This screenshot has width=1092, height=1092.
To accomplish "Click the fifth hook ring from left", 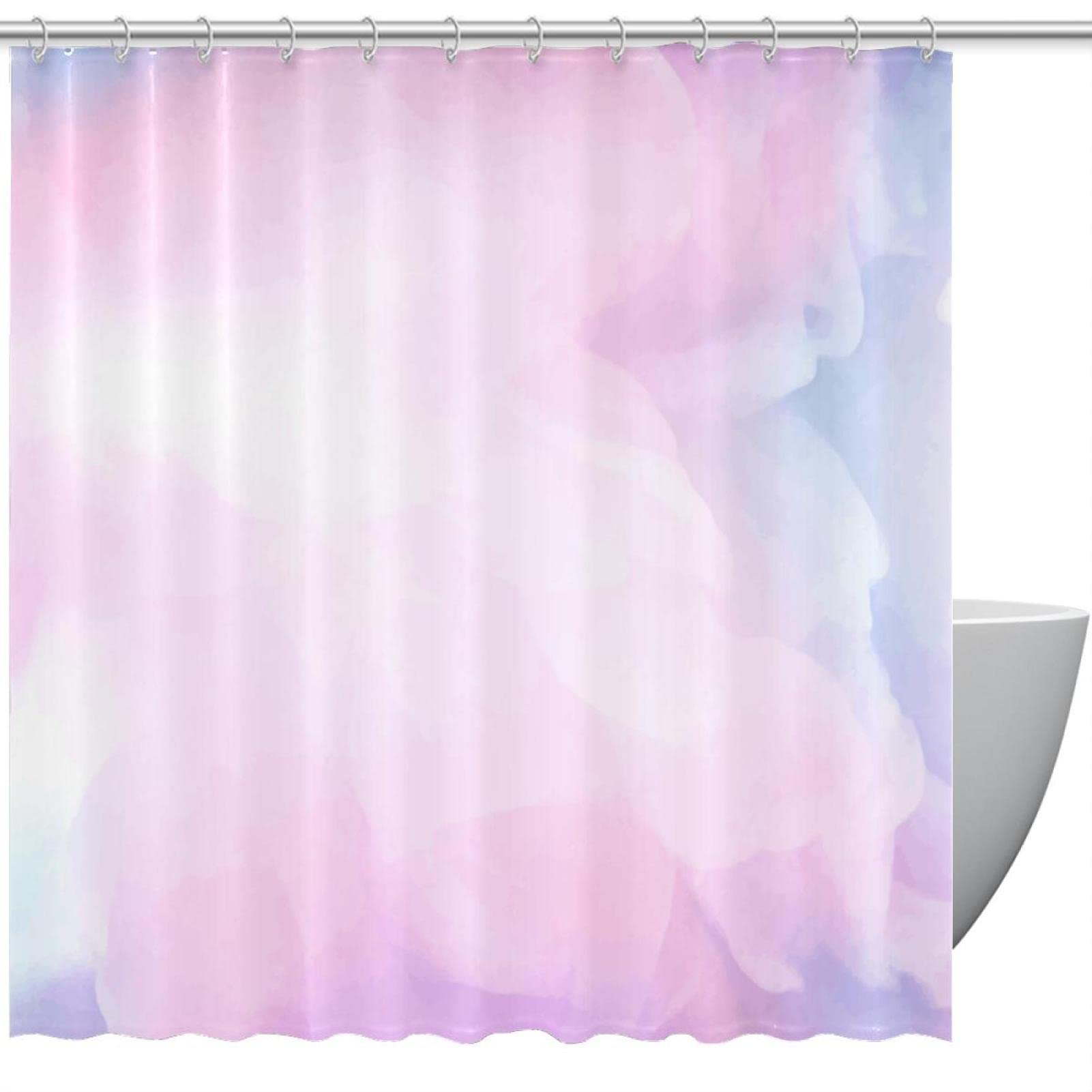I will (x=370, y=40).
